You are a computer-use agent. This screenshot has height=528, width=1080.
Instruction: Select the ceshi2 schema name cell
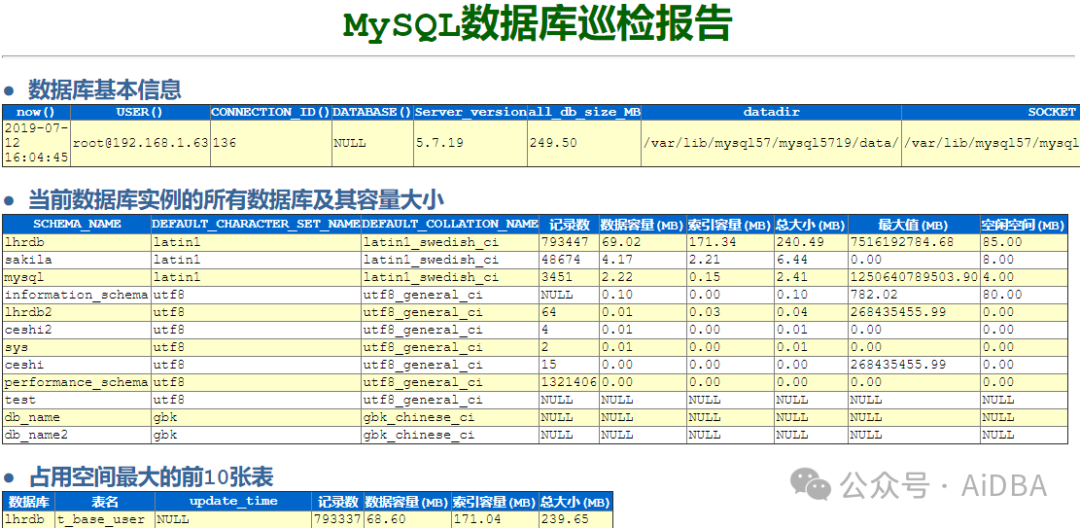(x=77, y=330)
